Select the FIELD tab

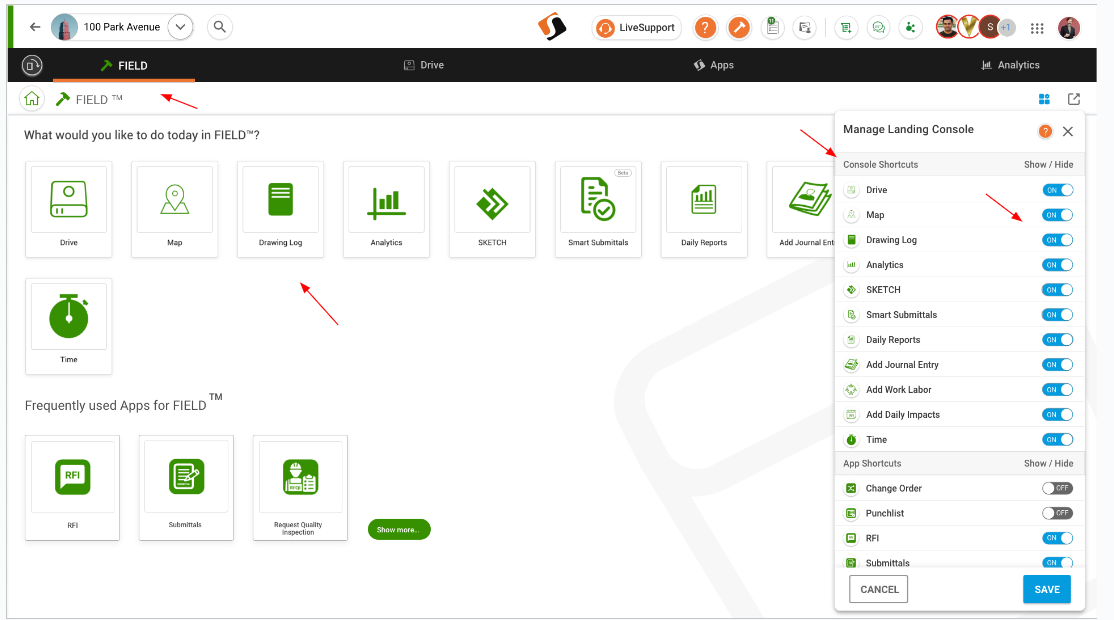pyautogui.click(x=124, y=65)
